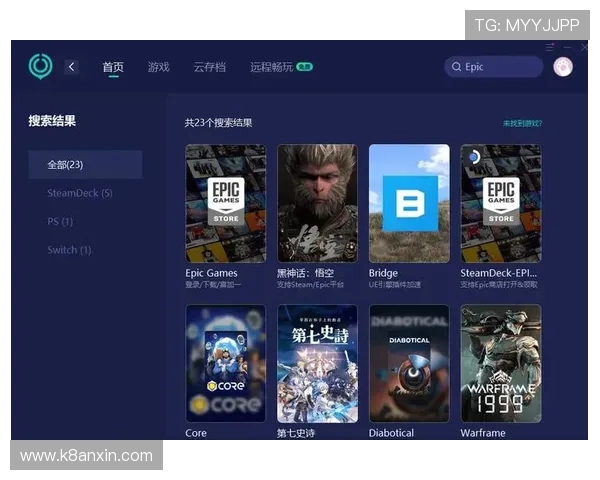Click the green app logo icon
600x480 pixels.
[x=40, y=67]
